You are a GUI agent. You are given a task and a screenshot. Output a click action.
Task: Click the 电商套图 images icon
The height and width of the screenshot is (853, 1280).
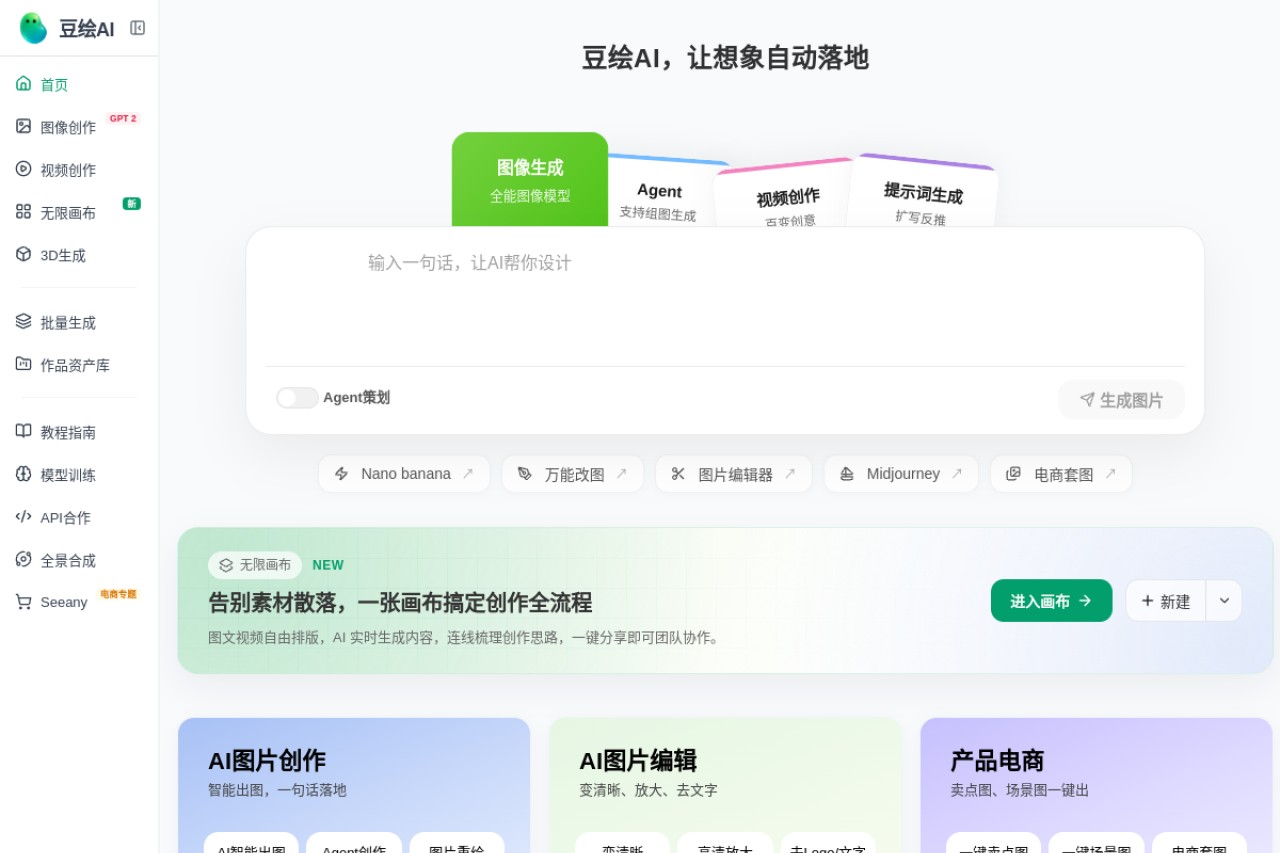coord(1014,474)
